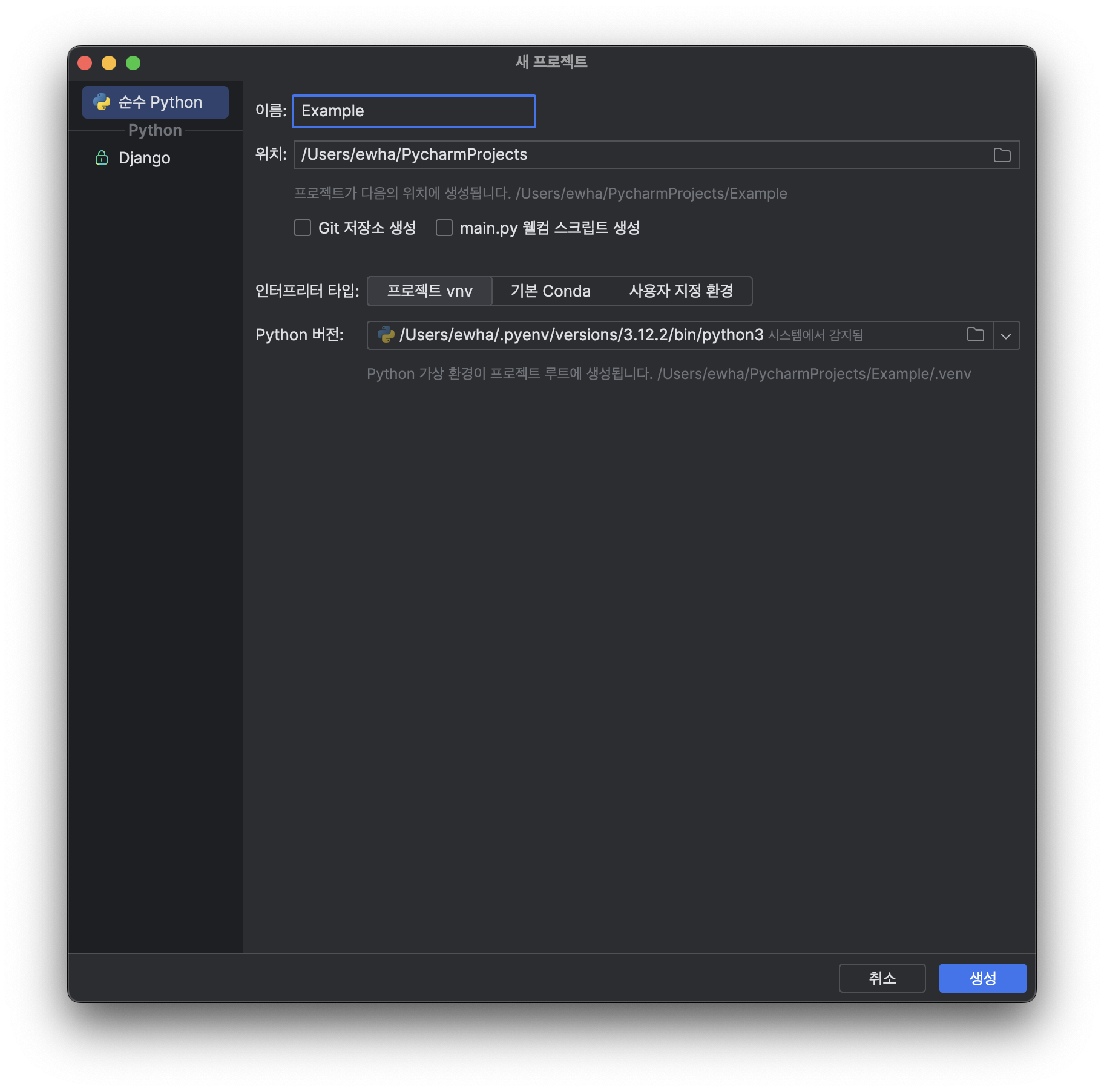Browse folder for project 위치
Screen dimensions: 1104x1092
1002,155
